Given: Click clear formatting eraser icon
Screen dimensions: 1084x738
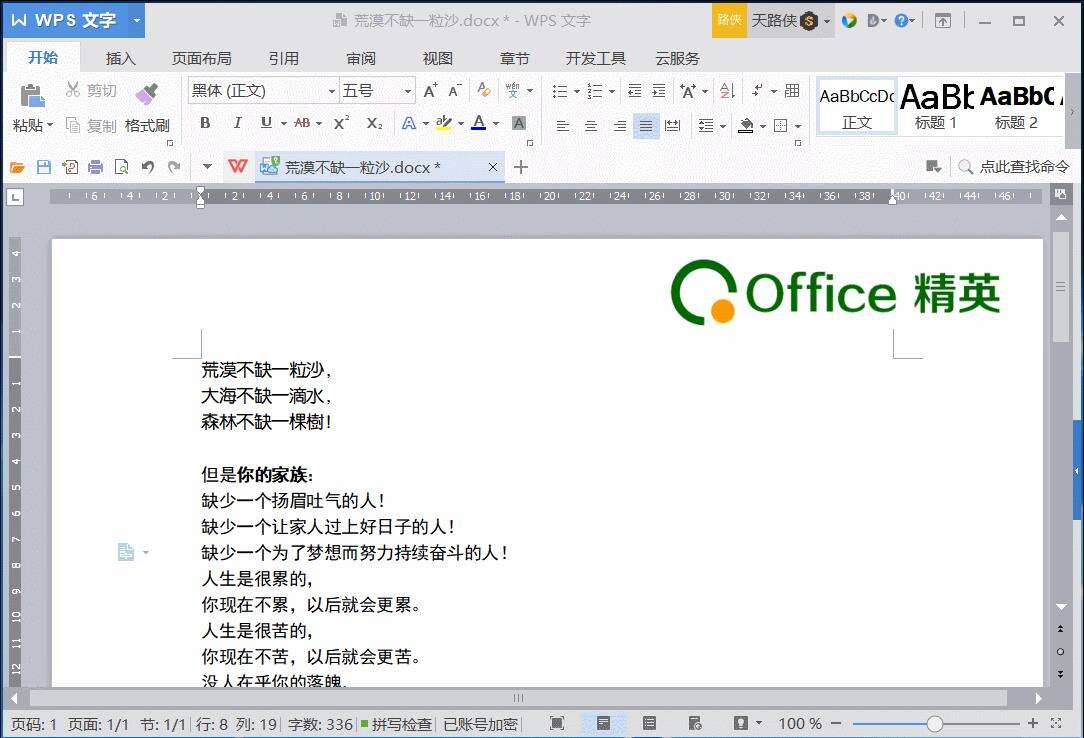Looking at the screenshot, I should [x=484, y=90].
